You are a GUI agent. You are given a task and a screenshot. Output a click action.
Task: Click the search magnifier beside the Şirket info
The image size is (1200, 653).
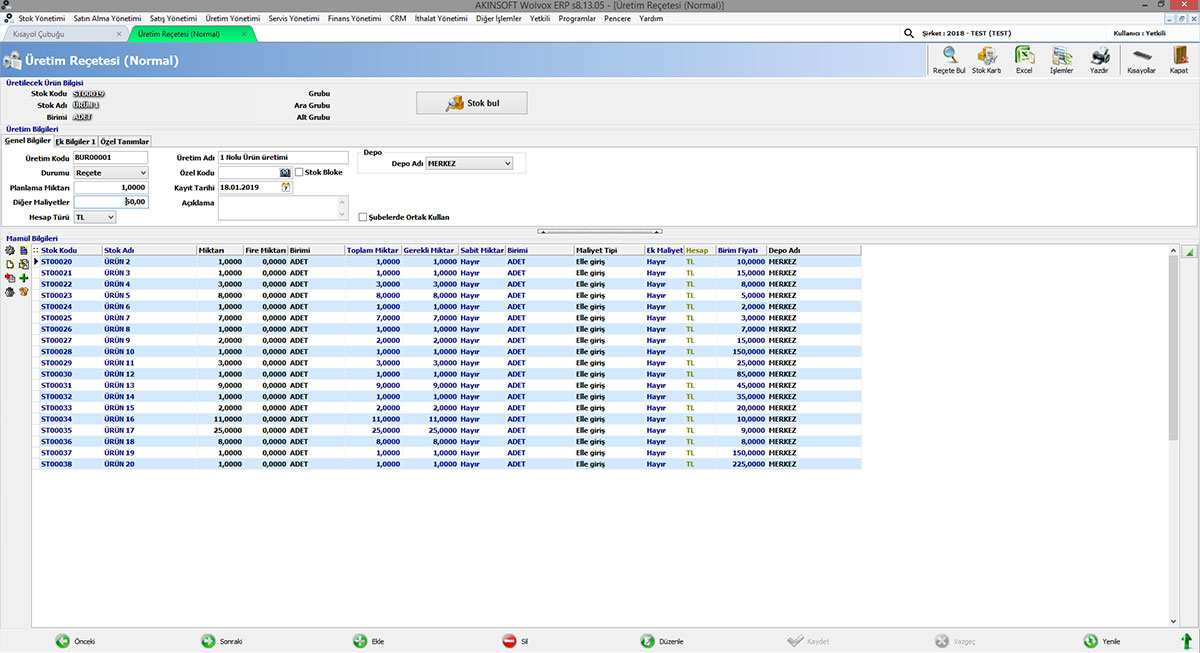908,32
